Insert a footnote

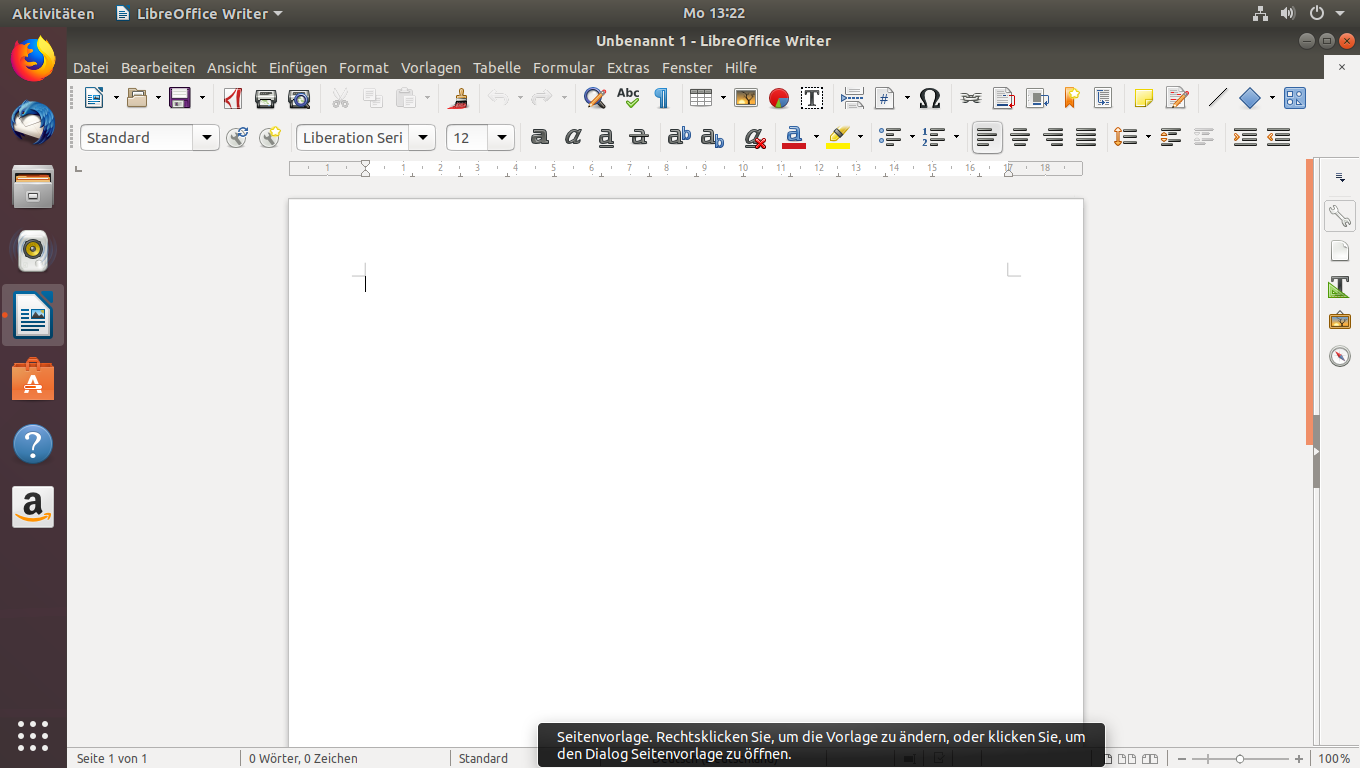point(1004,98)
